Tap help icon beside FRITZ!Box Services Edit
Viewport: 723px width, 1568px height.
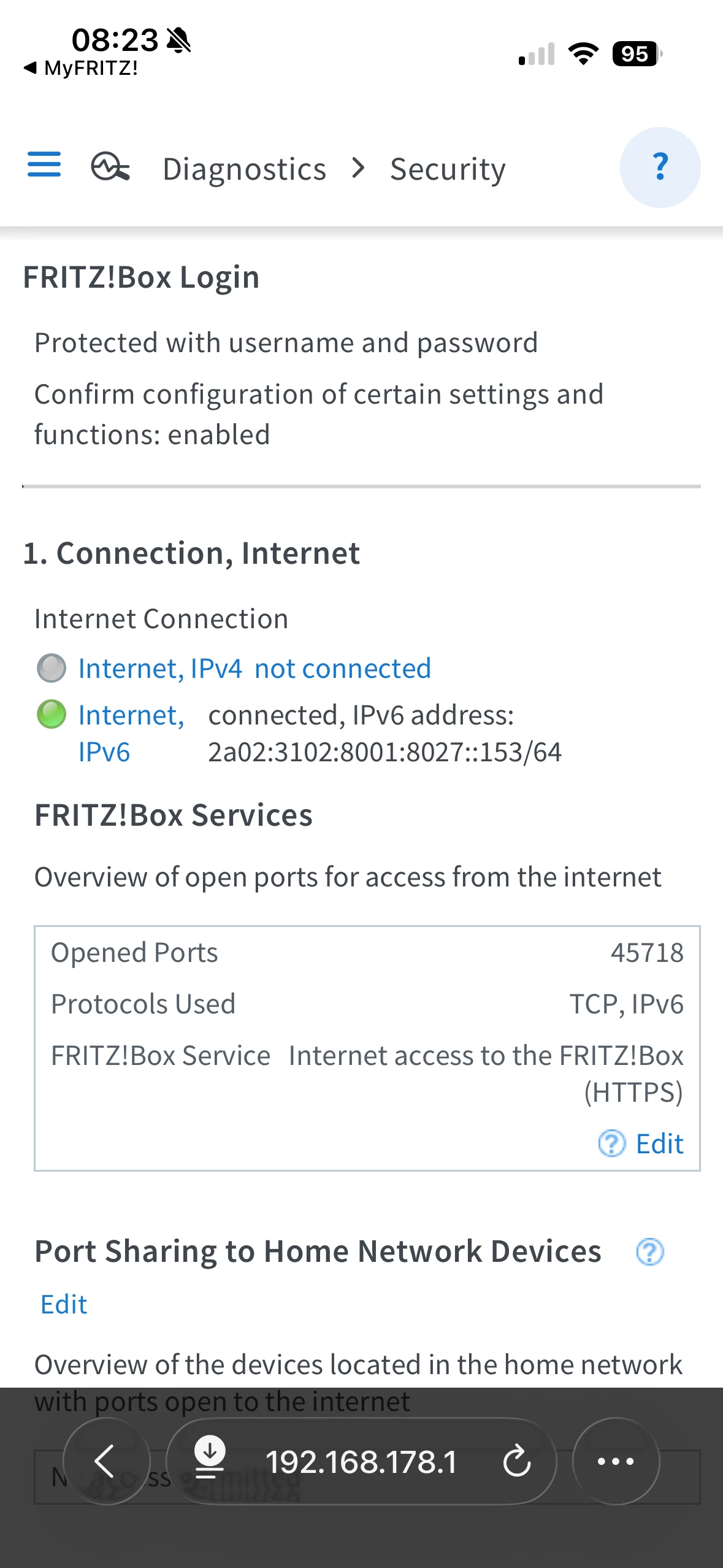611,1143
